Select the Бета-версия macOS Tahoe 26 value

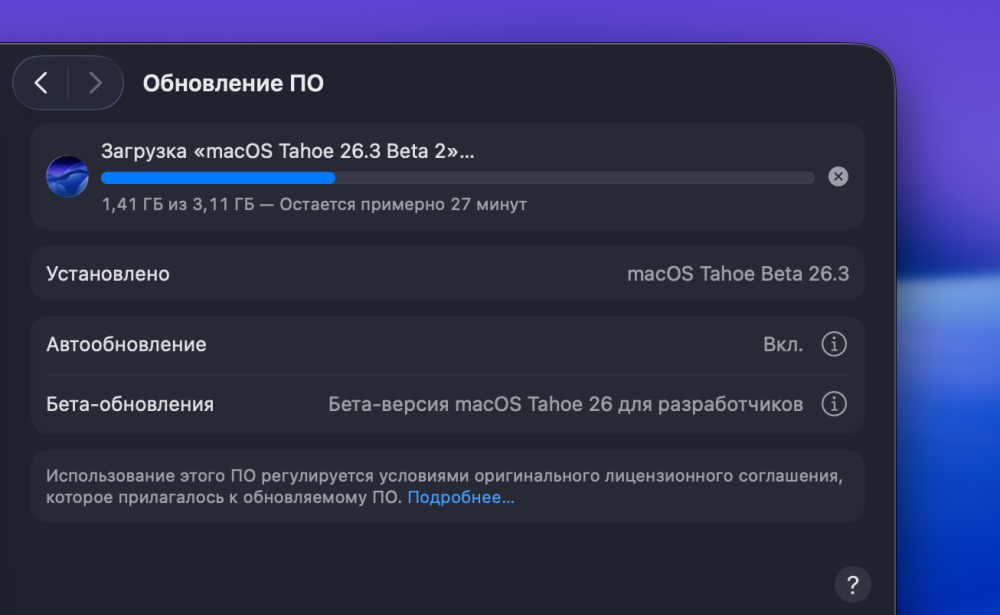pos(565,404)
